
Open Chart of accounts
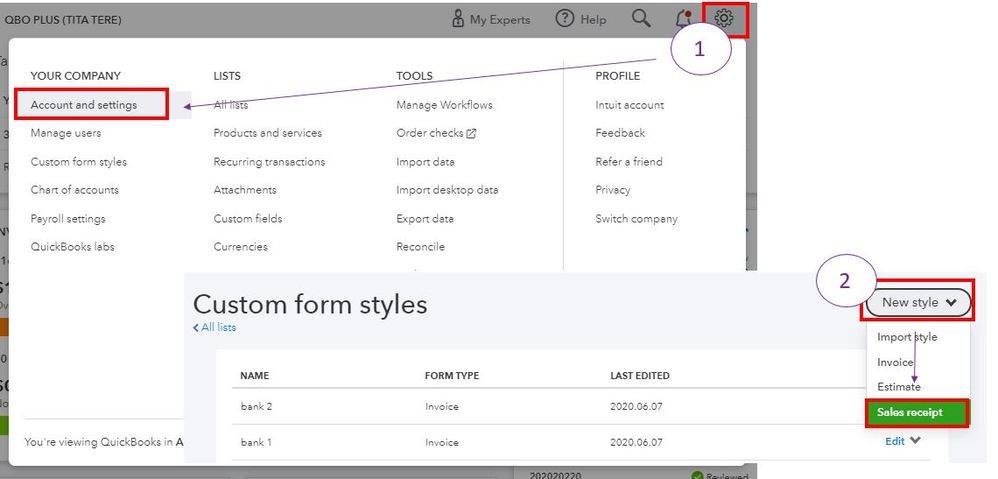pyautogui.click(x=75, y=190)
